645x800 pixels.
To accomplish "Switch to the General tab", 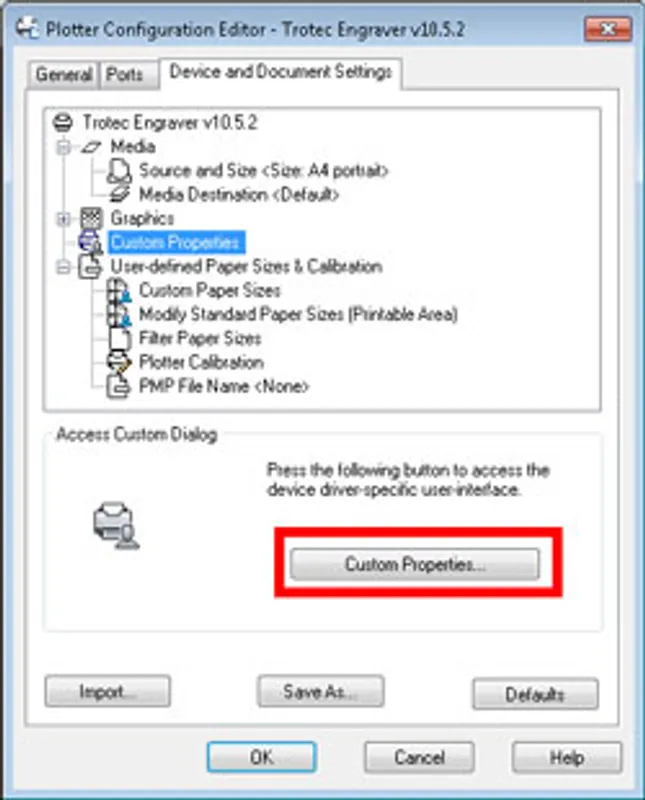I will (x=64, y=75).
